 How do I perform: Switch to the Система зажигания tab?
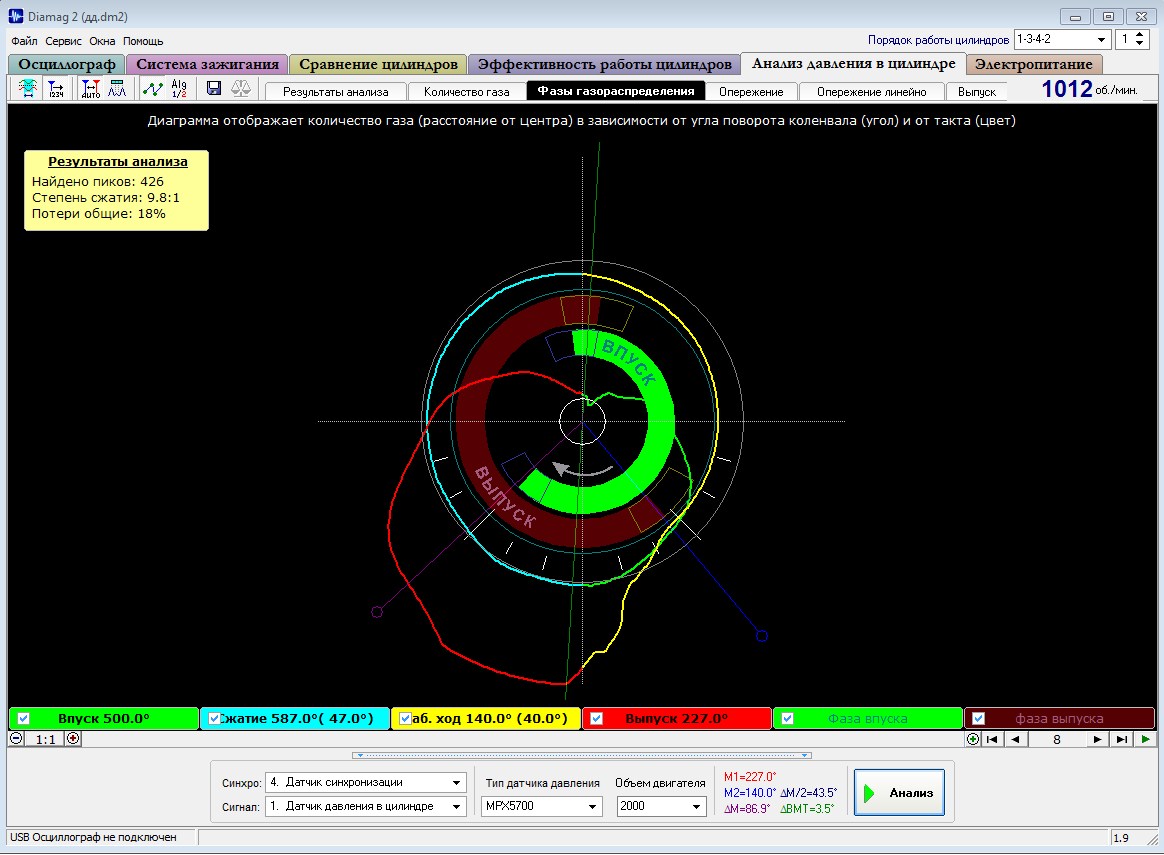[207, 65]
